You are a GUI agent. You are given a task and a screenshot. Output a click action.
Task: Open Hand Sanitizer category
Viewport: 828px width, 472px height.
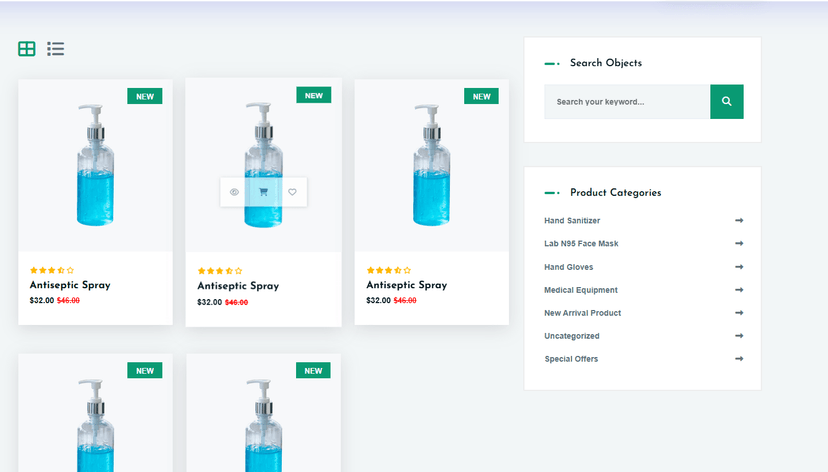pos(572,221)
